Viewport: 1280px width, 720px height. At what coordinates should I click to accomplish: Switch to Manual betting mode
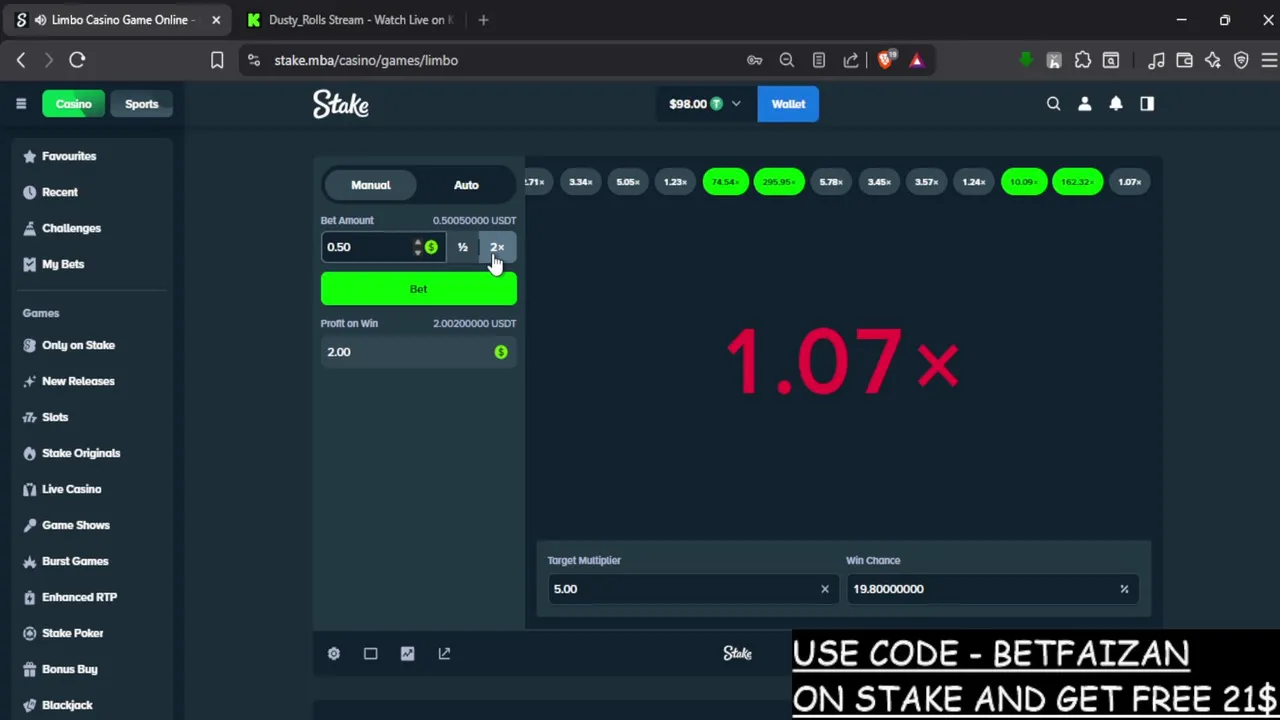click(x=371, y=185)
